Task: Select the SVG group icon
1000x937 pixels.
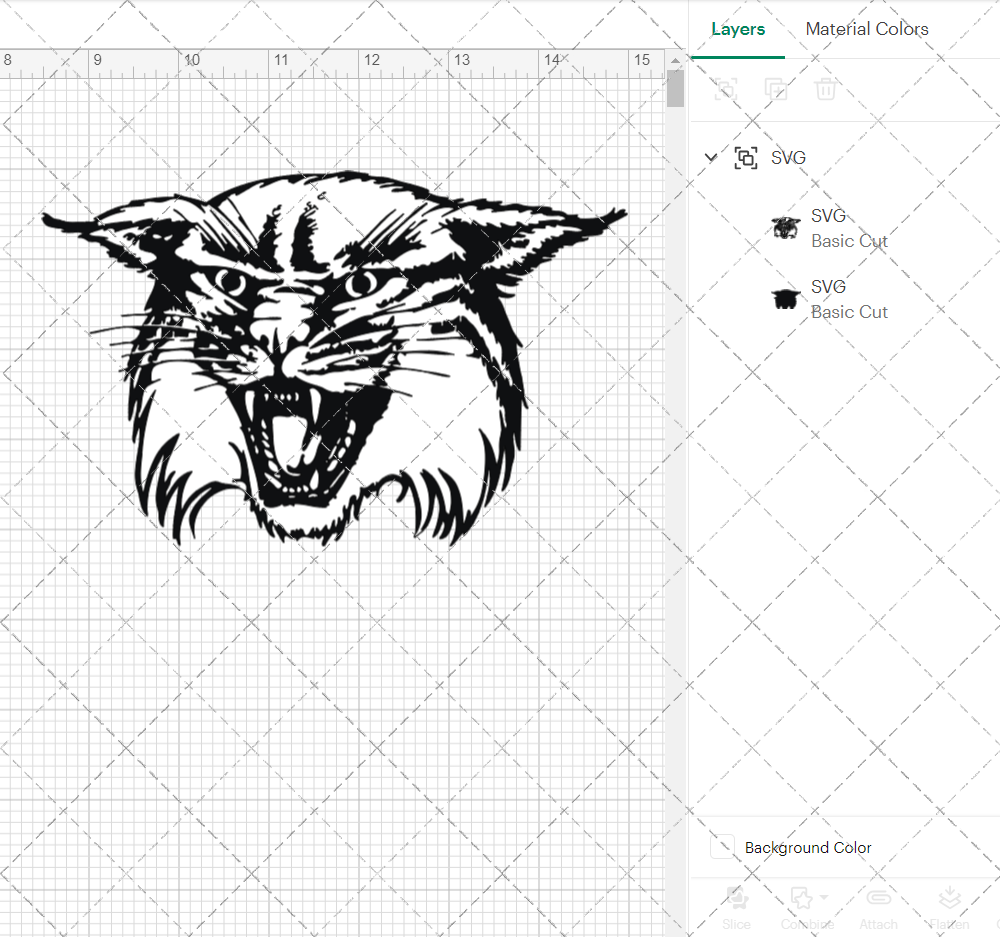Action: [x=746, y=158]
